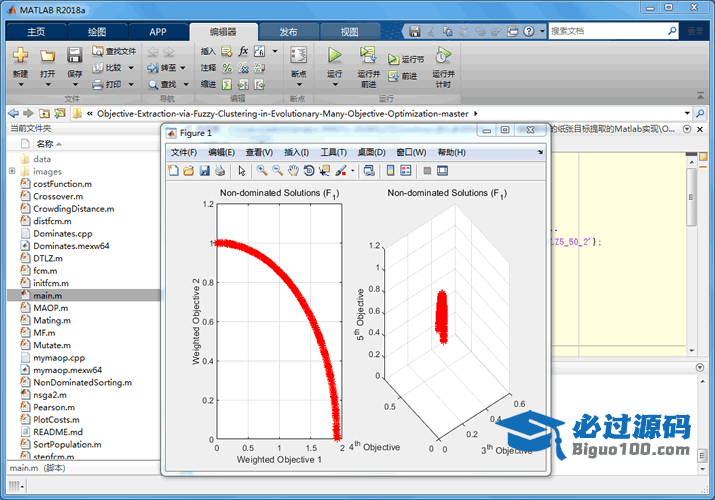The width and height of the screenshot is (715, 500).
Task: Select the Pan hand tool in Figure 1
Action: point(293,171)
